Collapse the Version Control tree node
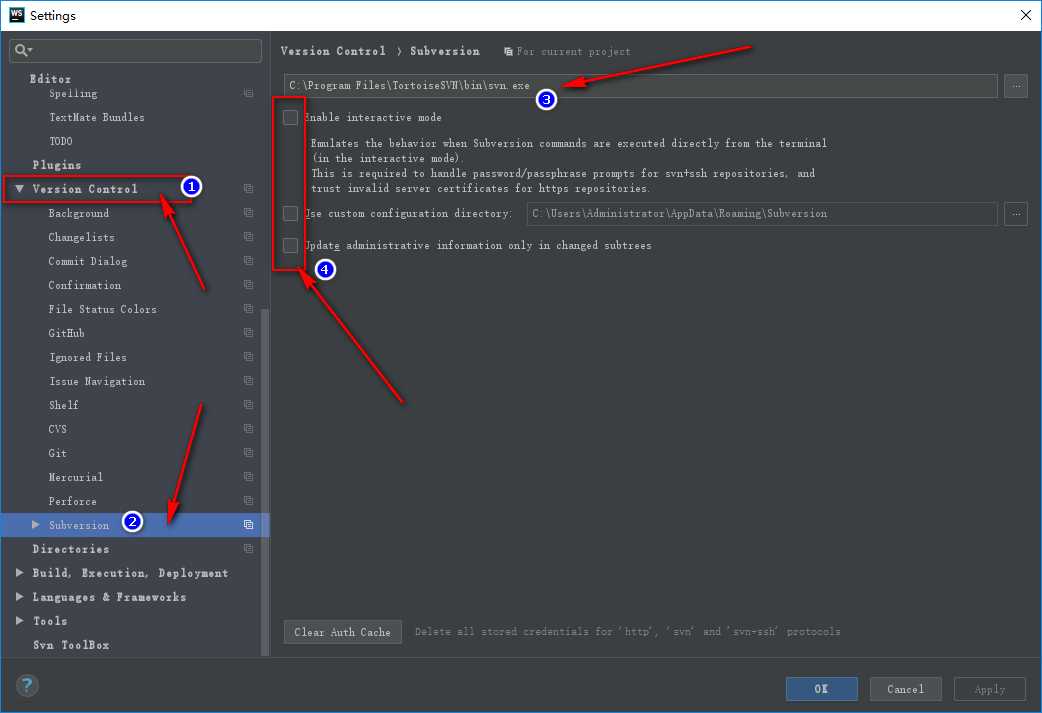This screenshot has height=713, width=1042. tap(19, 189)
